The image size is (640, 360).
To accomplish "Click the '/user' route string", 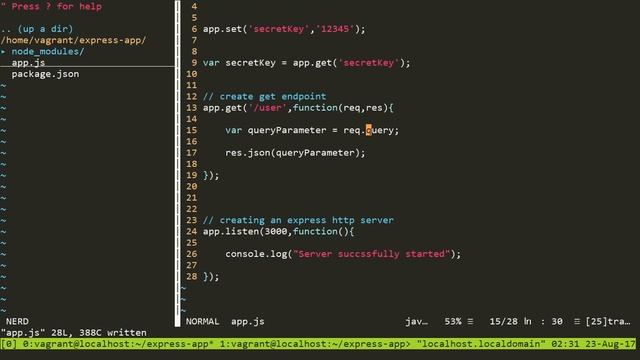I will click(267, 108).
